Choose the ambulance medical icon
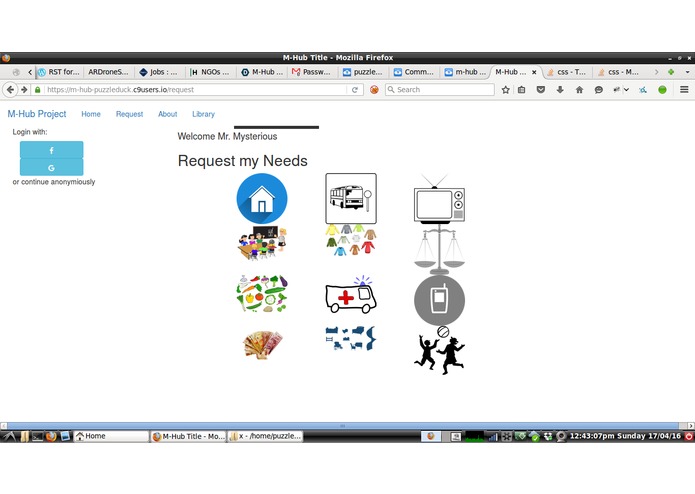 351,295
